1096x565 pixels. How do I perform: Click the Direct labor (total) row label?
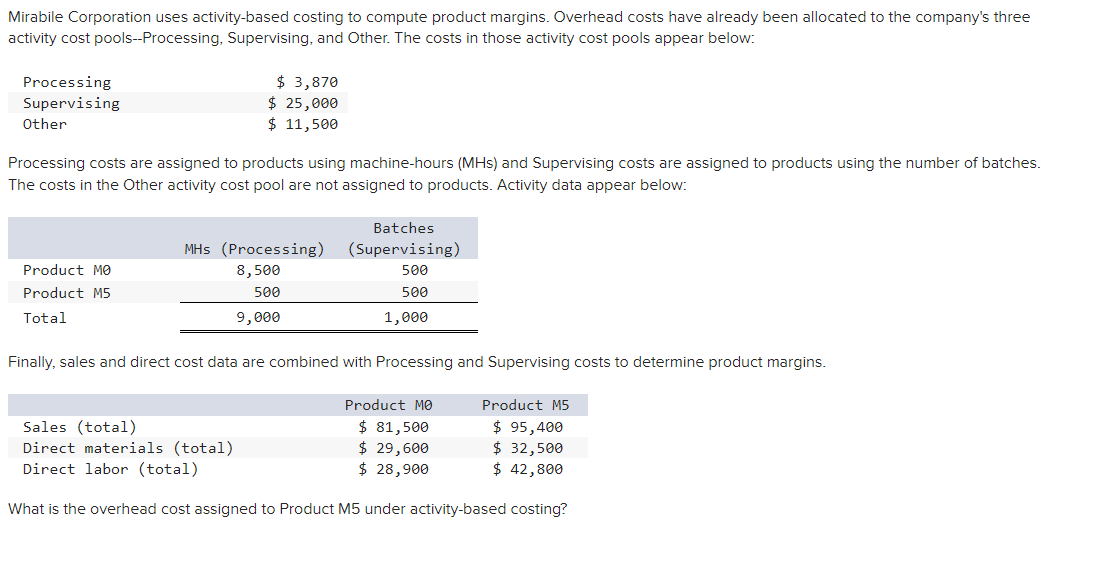(111, 469)
